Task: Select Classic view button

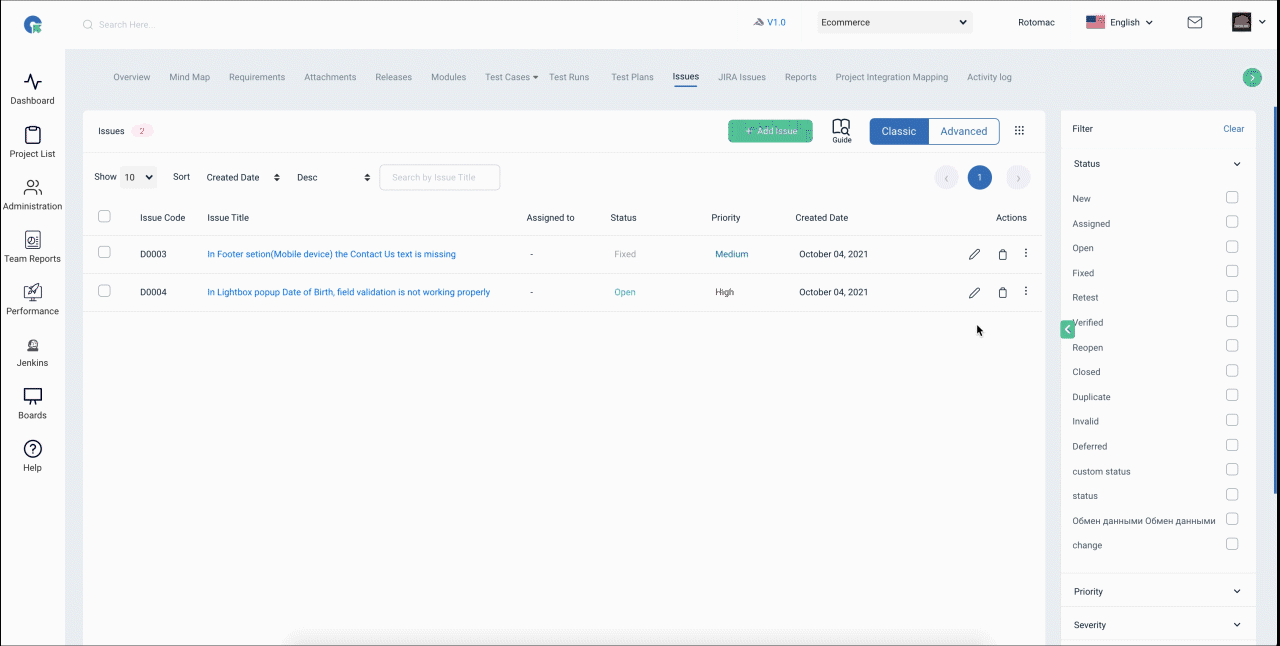Action: pyautogui.click(x=899, y=131)
